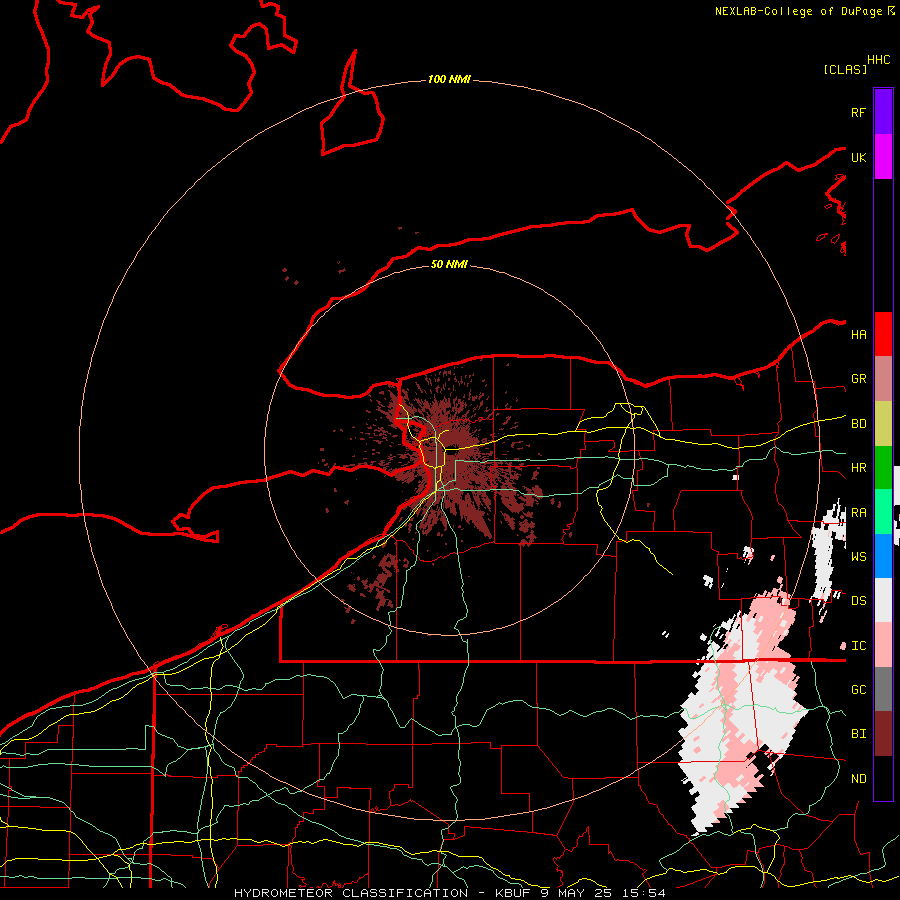Click the HR dark green legend swatch

tap(883, 468)
